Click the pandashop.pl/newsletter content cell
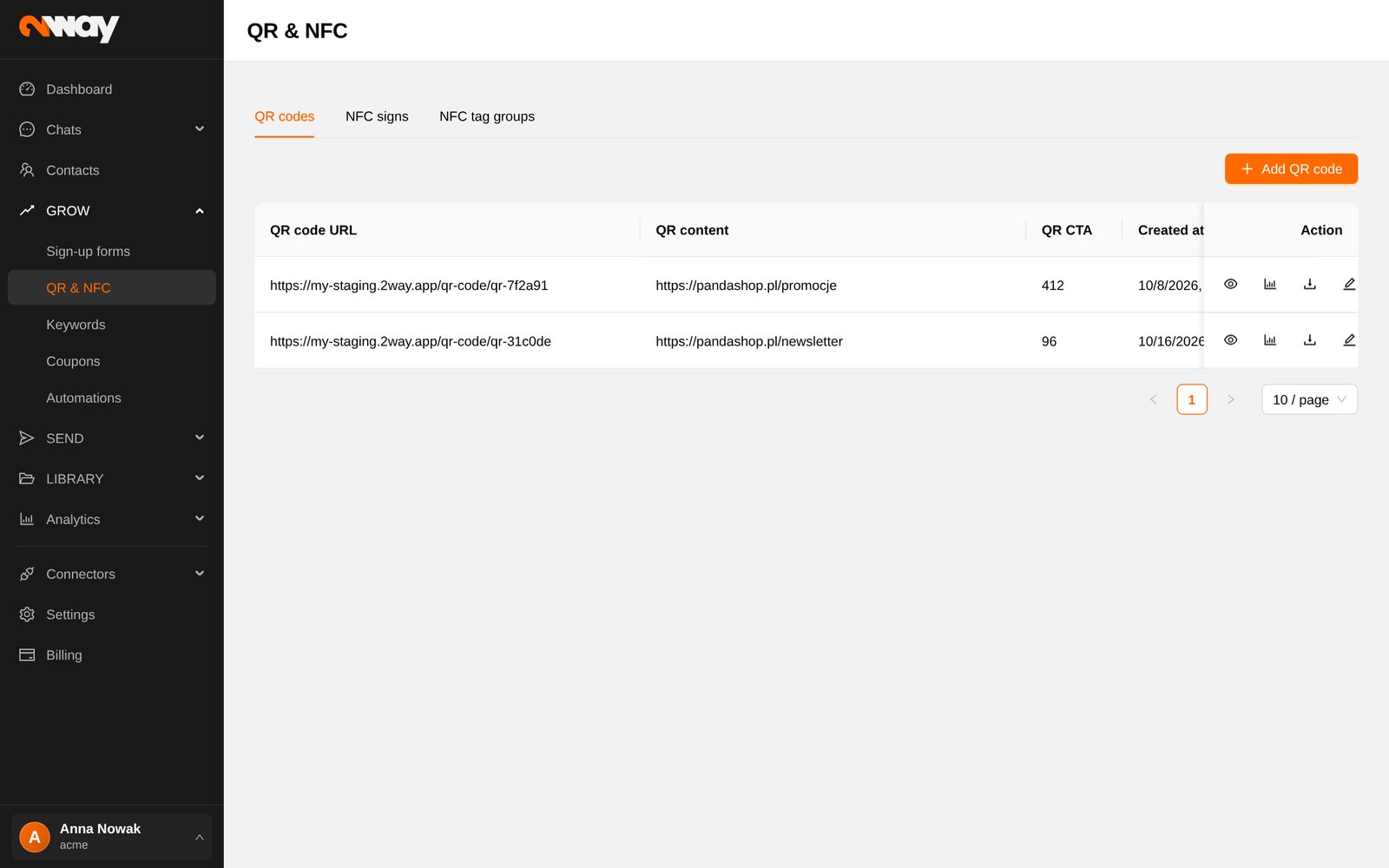The height and width of the screenshot is (868, 1389). coord(749,341)
